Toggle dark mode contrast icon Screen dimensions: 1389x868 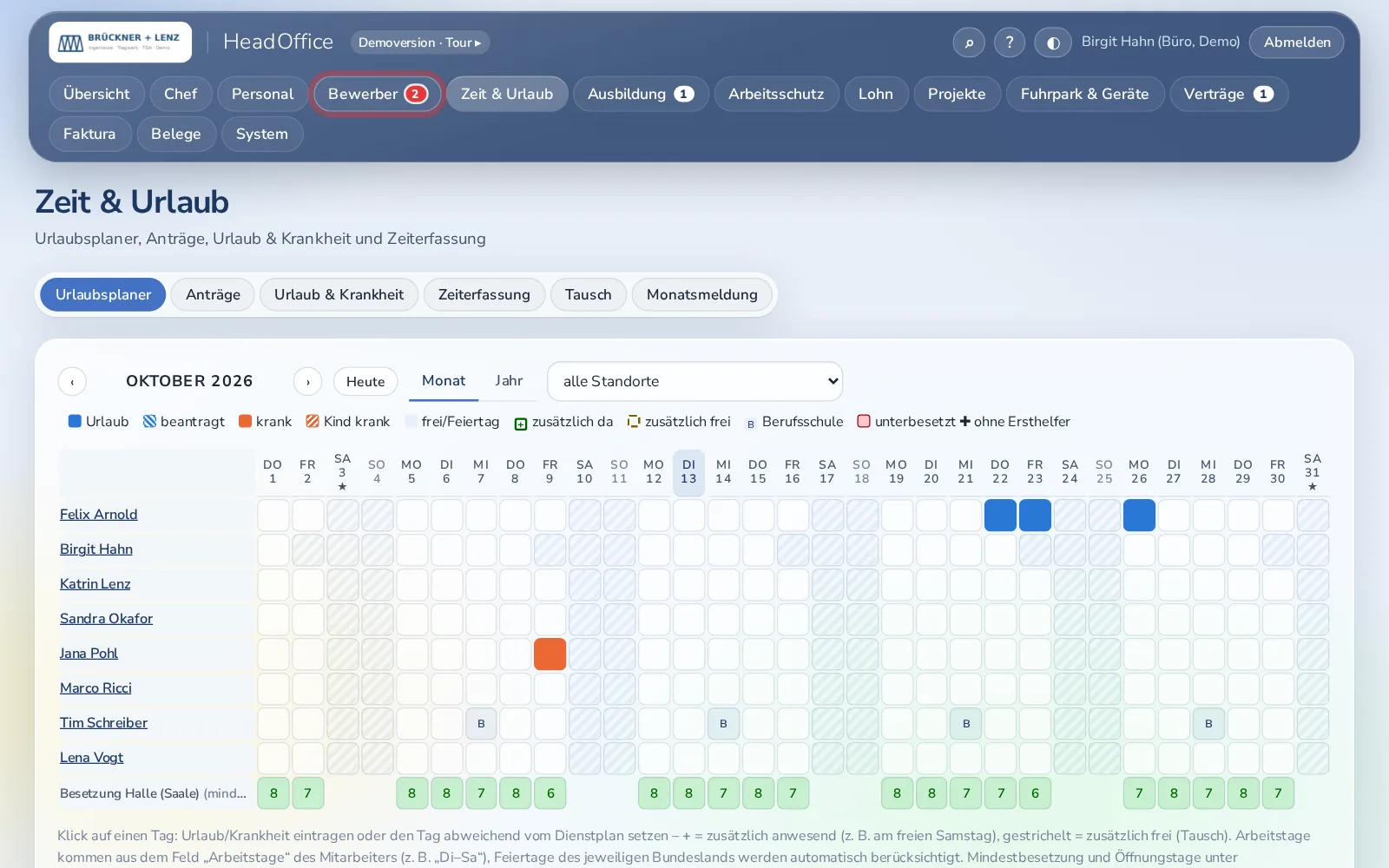pos(1053,42)
